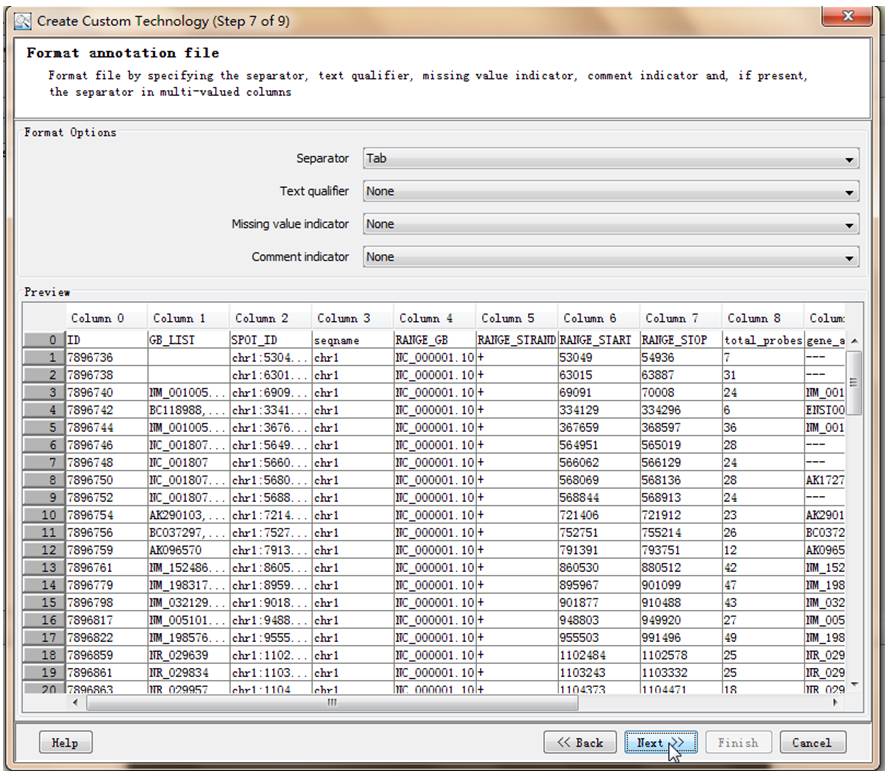
Task: Cancel the custom technology wizard
Action: click(x=811, y=743)
